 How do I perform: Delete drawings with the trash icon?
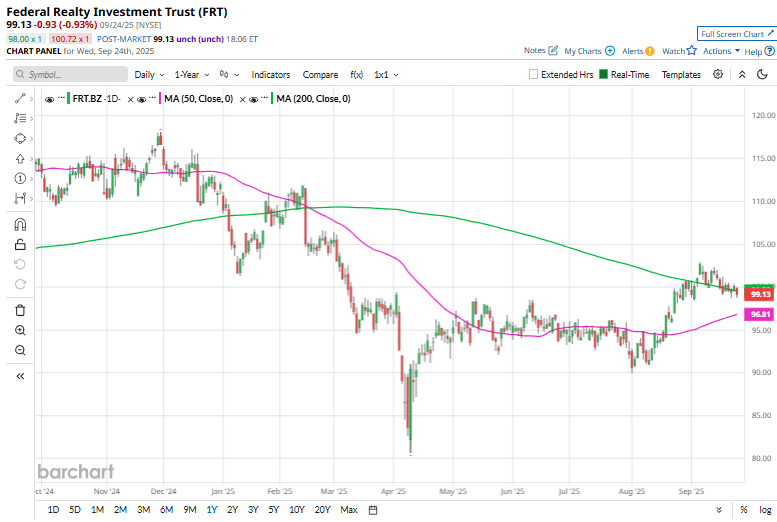[x=20, y=310]
